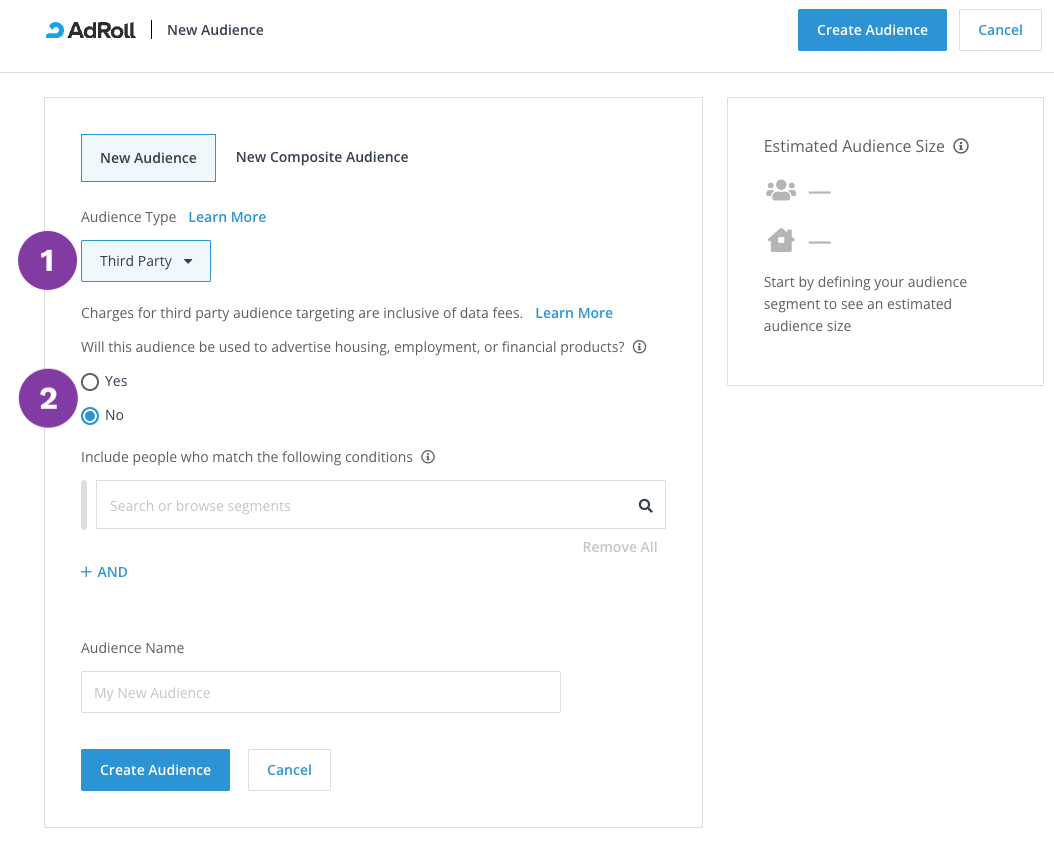The height and width of the screenshot is (843, 1054).
Task: Click the household icon
Action: (780, 240)
